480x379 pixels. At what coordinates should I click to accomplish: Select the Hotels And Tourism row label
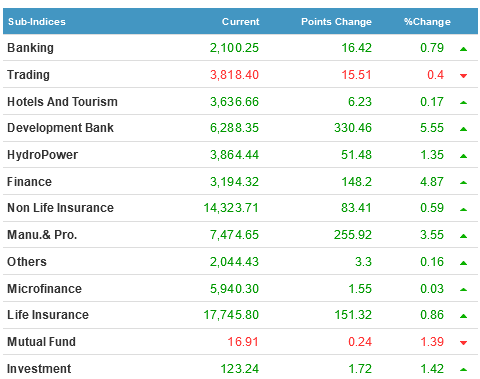point(62,102)
